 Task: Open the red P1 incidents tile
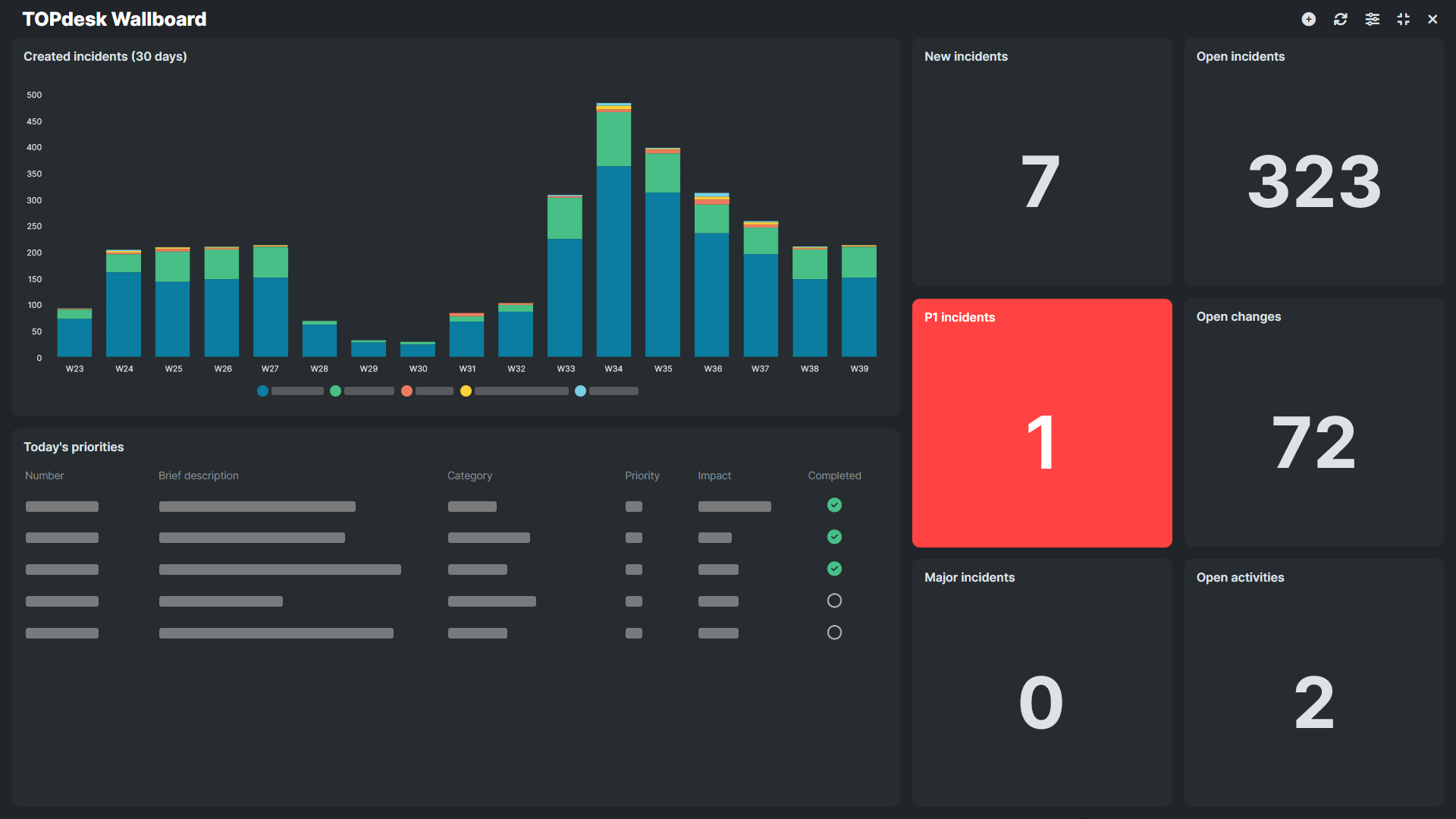click(x=1041, y=422)
